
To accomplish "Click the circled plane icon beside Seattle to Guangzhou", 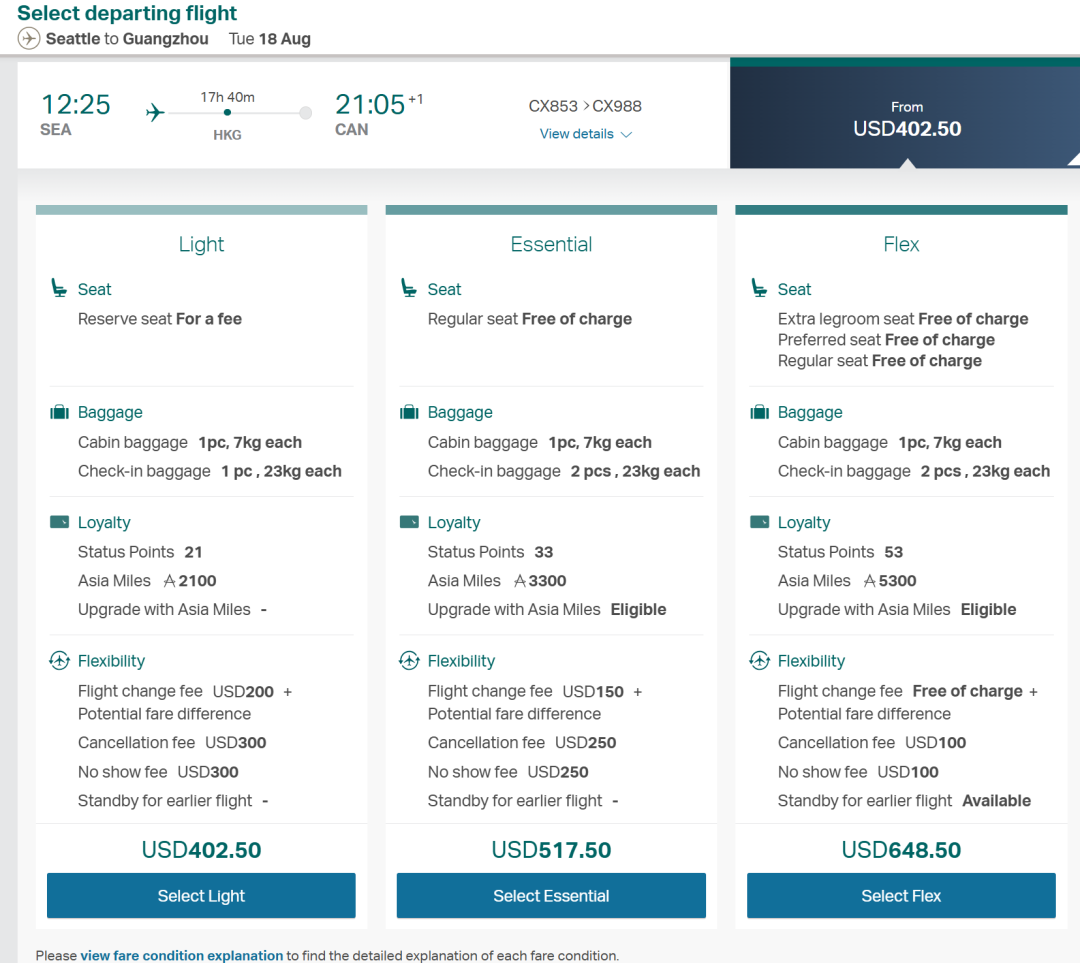I will (x=28, y=39).
